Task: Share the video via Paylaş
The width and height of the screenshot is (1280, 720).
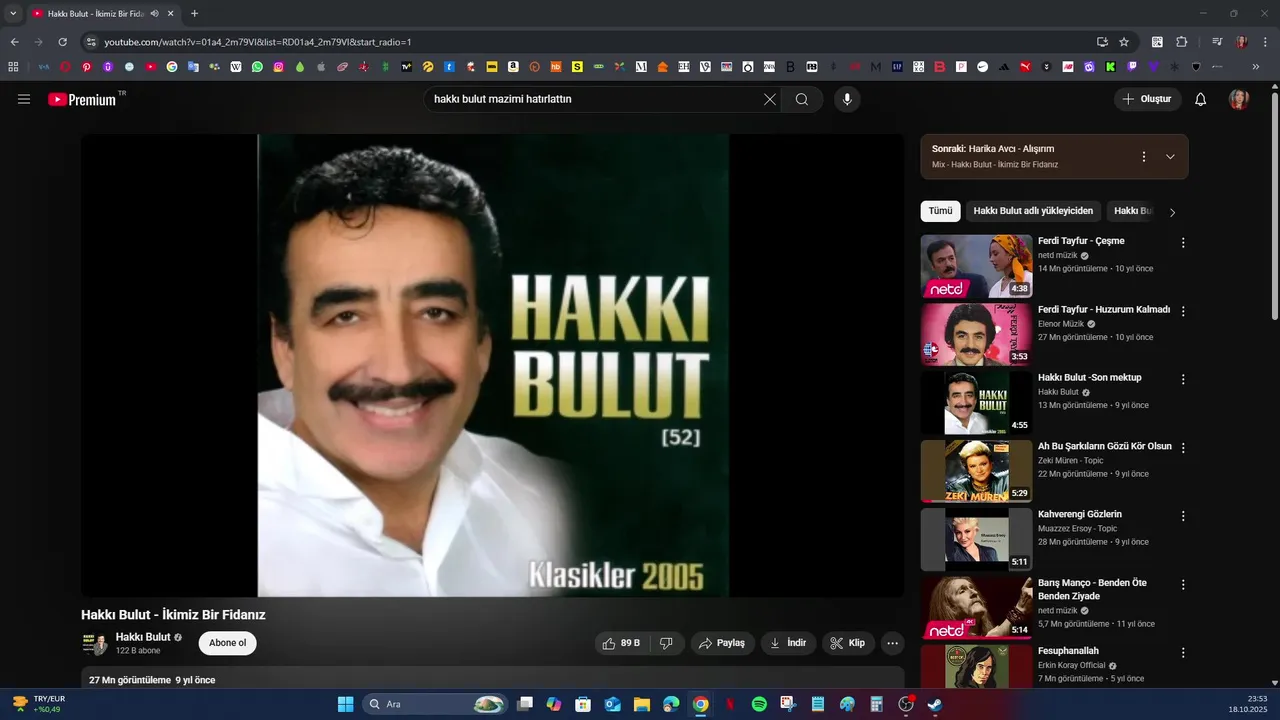Action: pos(722,643)
